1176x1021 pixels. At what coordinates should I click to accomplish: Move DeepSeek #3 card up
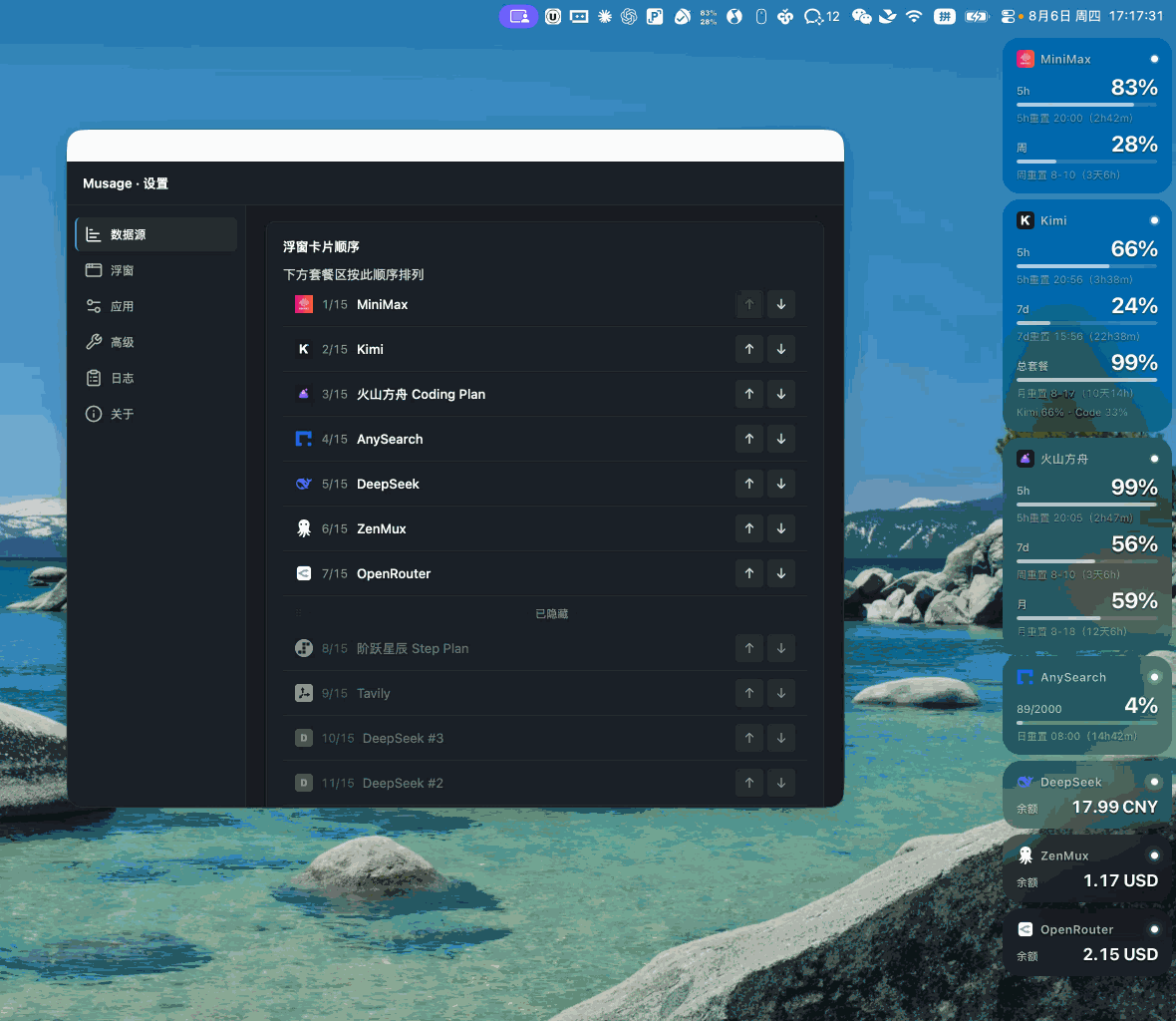[x=748, y=738]
